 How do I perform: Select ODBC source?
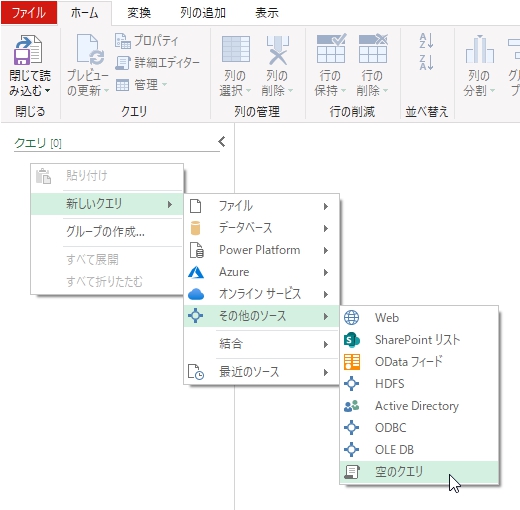pos(419,428)
